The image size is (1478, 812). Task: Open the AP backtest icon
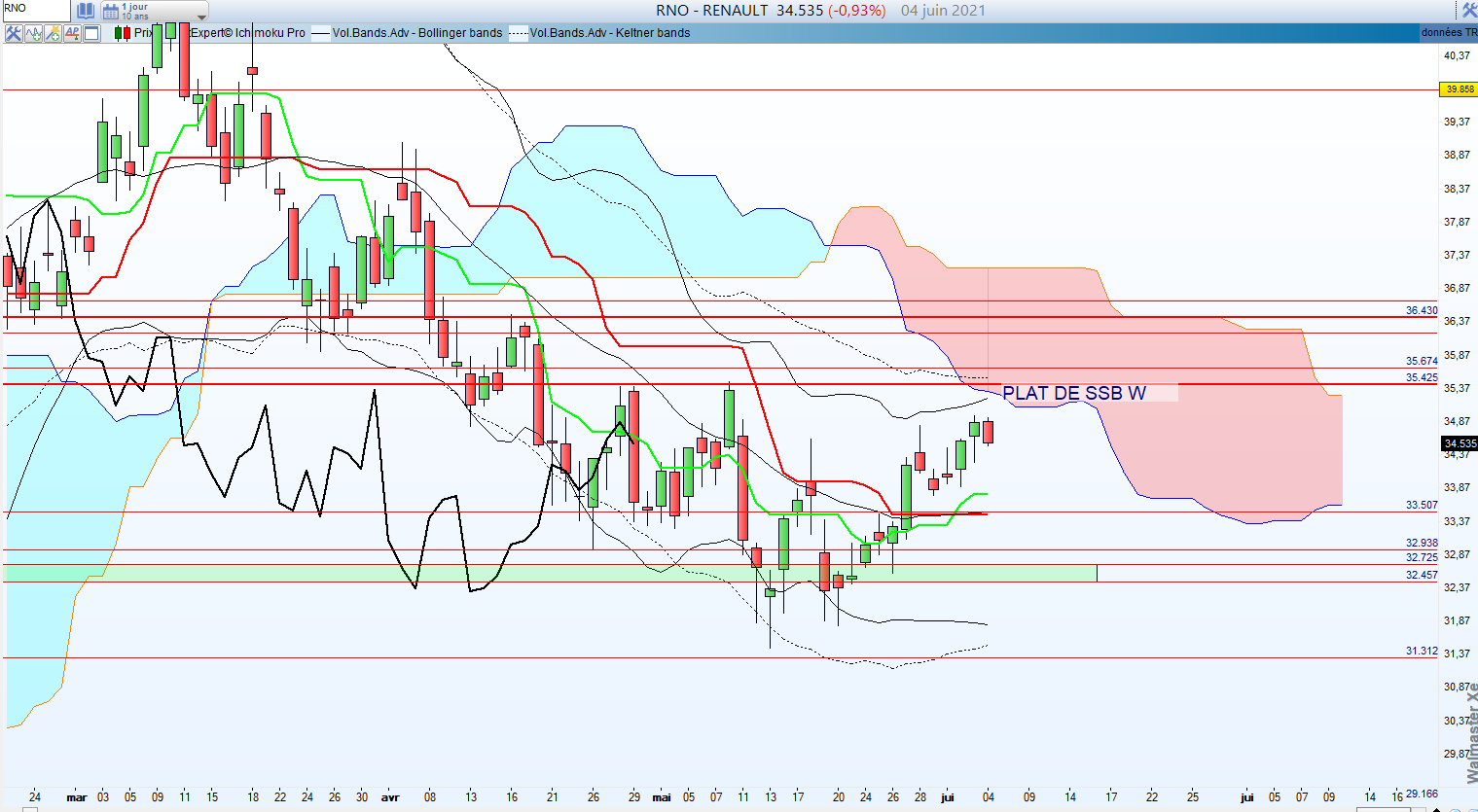coord(72,33)
